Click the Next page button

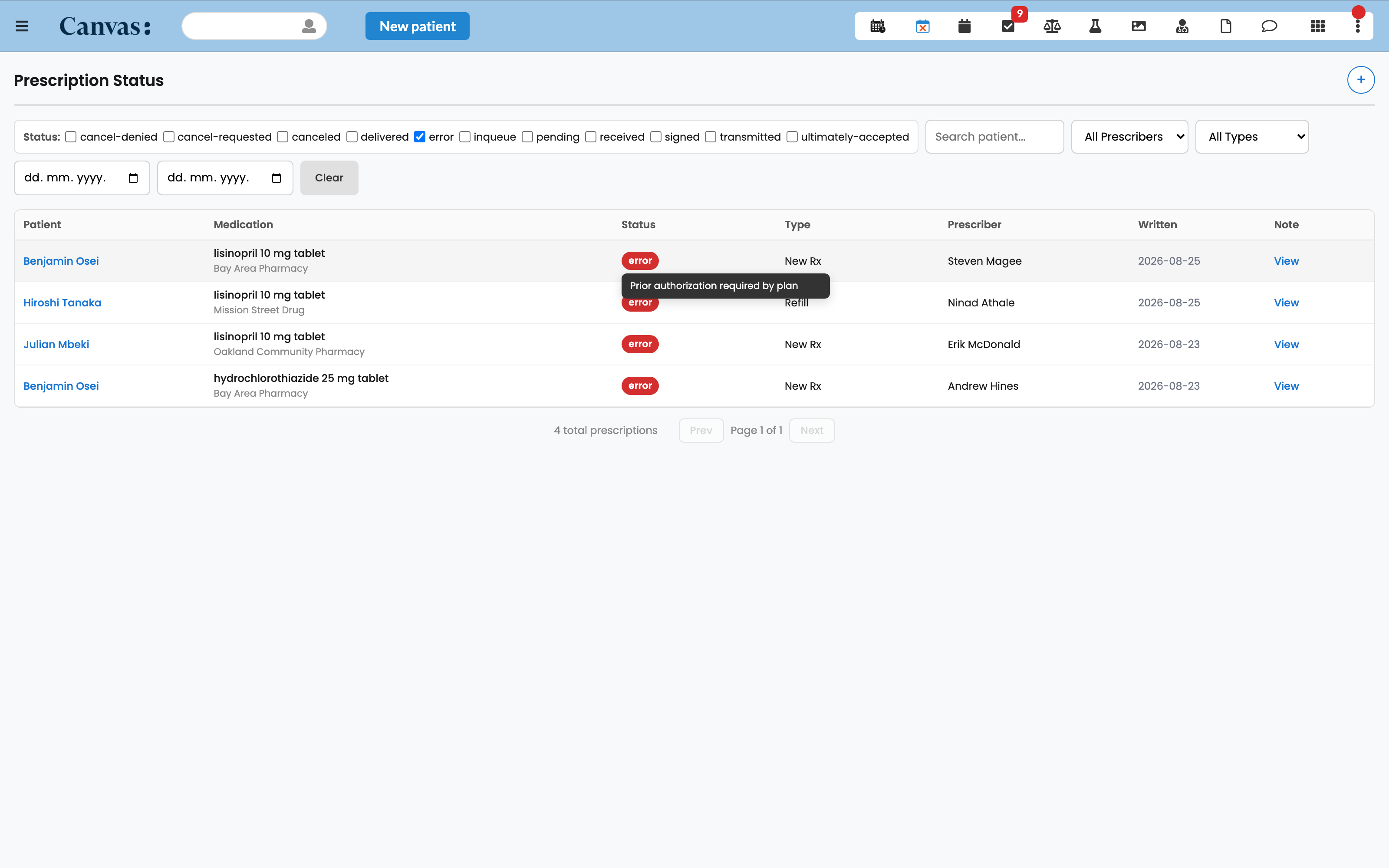pyautogui.click(x=812, y=431)
